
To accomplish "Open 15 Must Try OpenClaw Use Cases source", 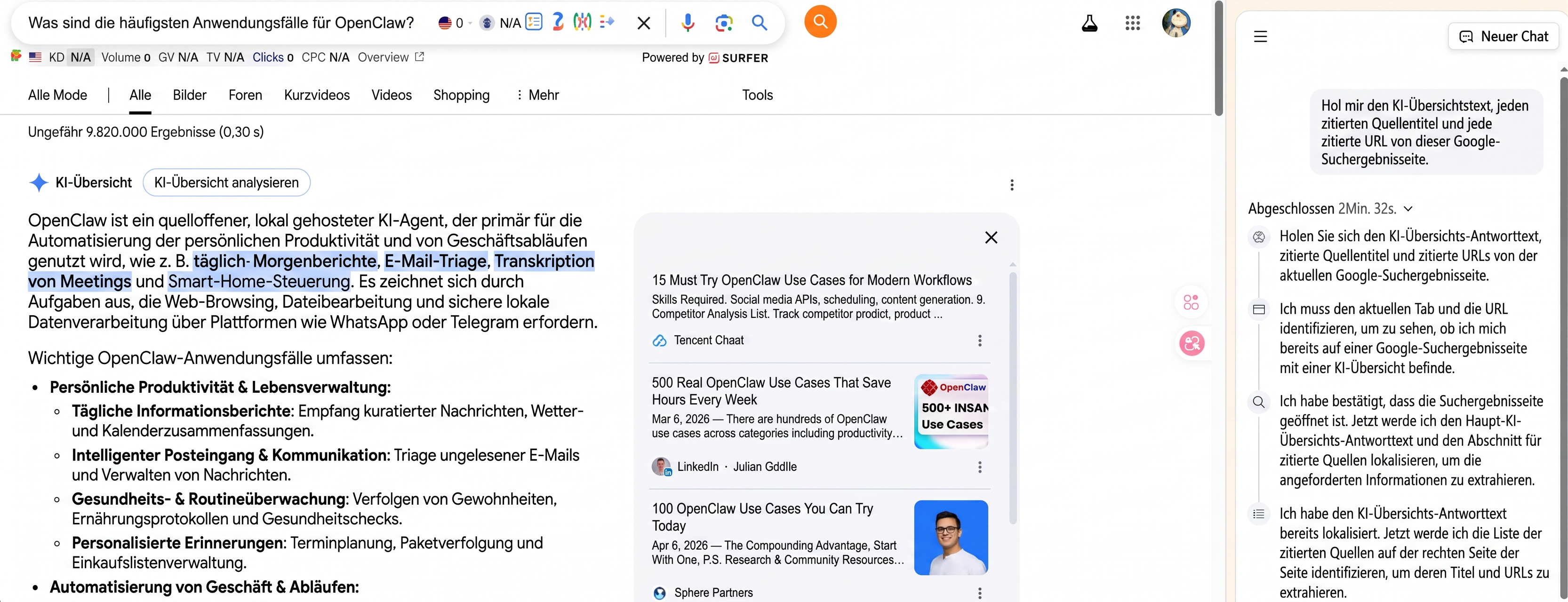I will pyautogui.click(x=812, y=280).
